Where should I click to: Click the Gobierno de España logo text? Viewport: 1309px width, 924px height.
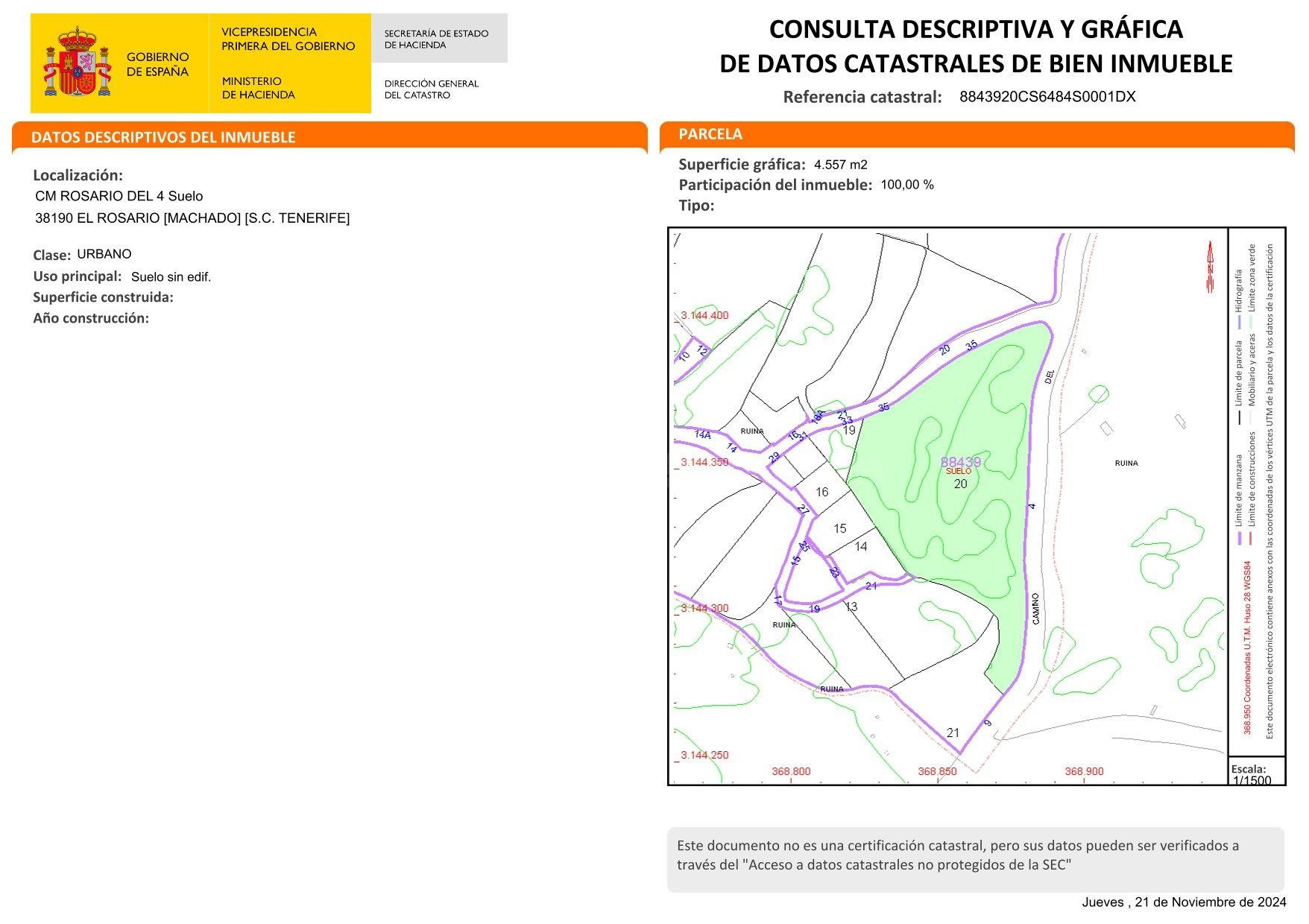point(157,64)
